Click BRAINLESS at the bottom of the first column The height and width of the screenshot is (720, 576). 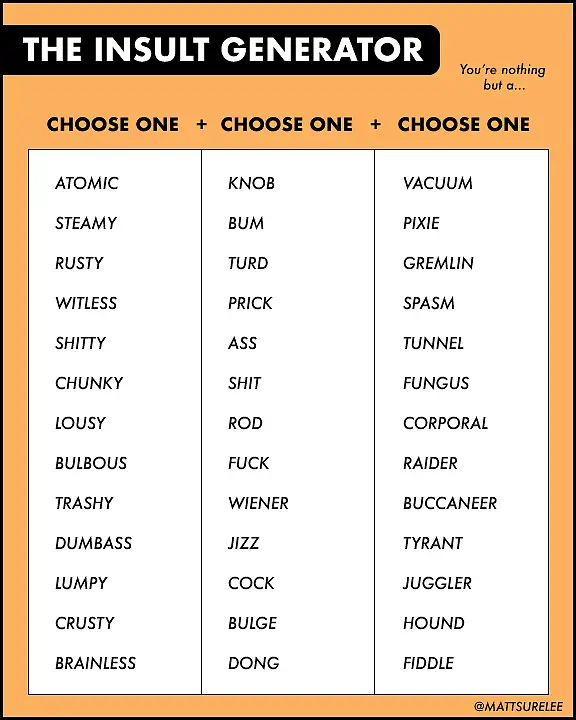(x=96, y=663)
